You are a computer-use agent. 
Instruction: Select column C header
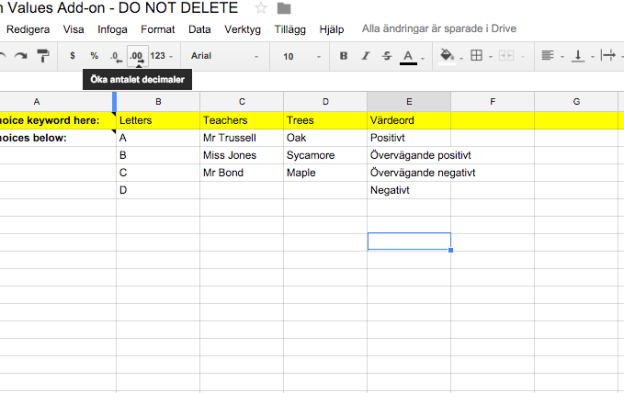(x=242, y=102)
